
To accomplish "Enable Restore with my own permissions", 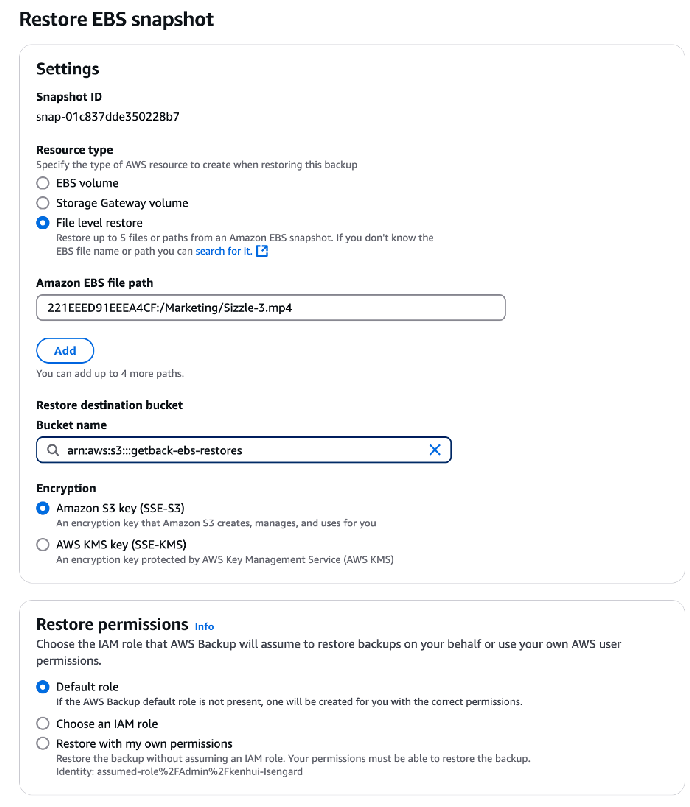I will [x=43, y=744].
